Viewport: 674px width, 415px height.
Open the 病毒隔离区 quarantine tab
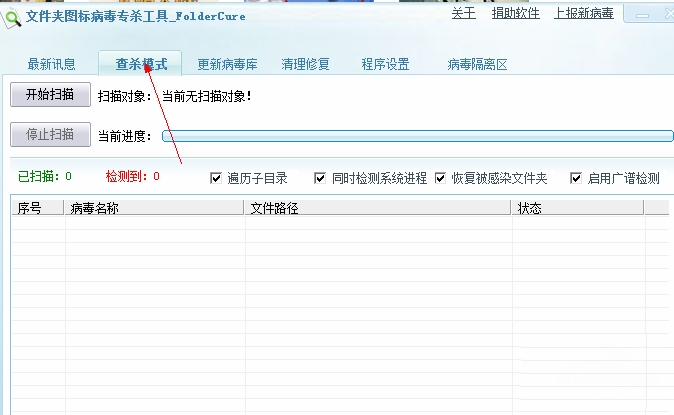tap(478, 64)
